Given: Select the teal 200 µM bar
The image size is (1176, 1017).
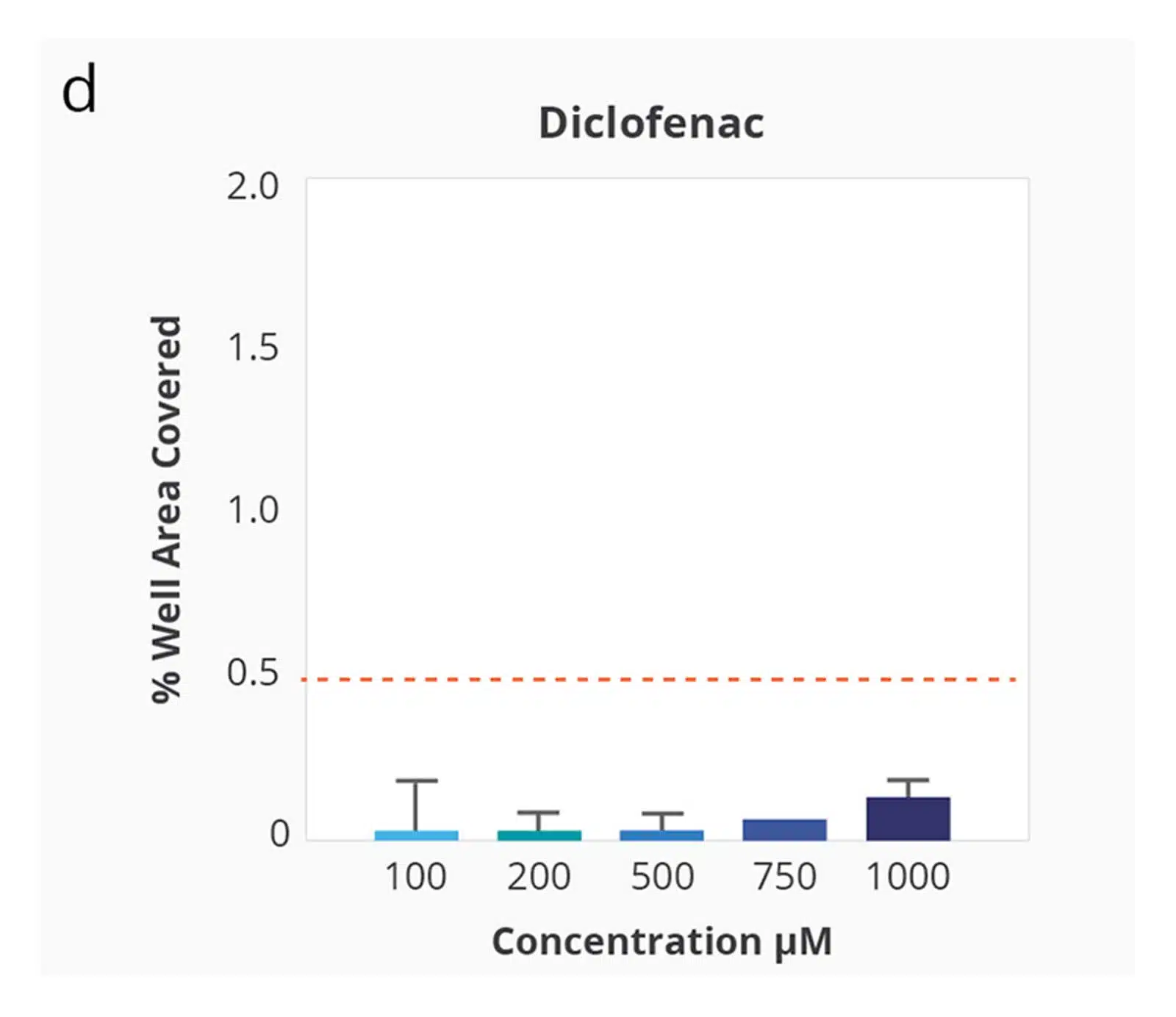Looking at the screenshot, I should [539, 835].
